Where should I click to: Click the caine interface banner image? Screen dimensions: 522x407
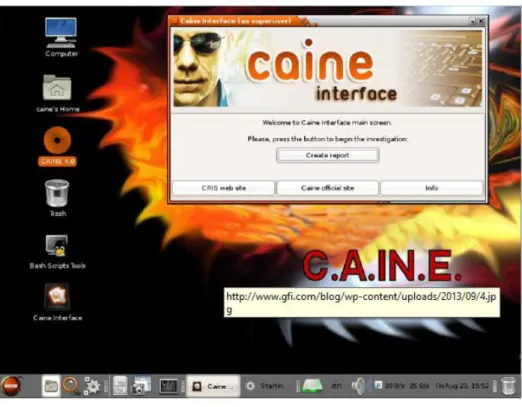[328, 68]
